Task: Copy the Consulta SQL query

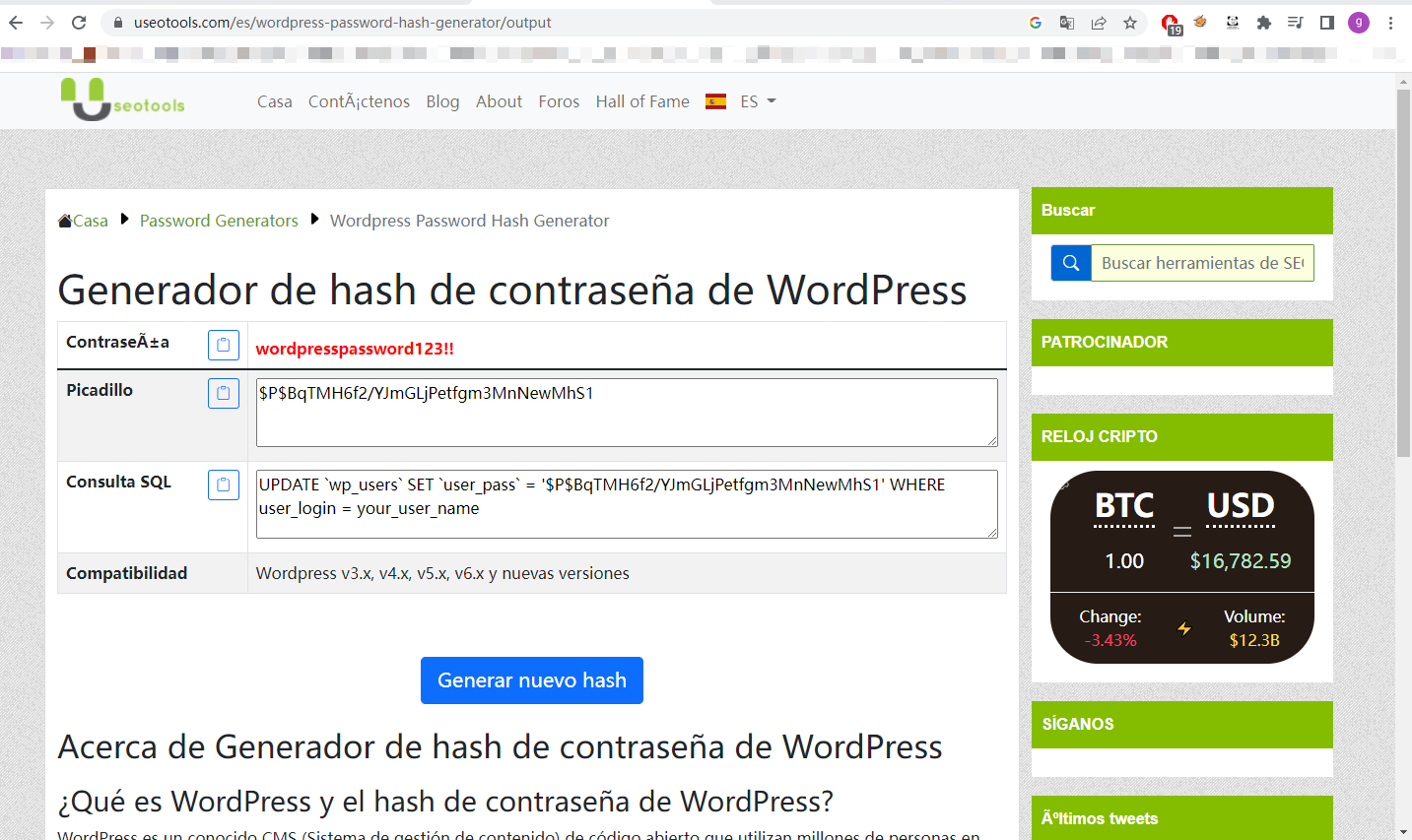Action: [x=224, y=485]
